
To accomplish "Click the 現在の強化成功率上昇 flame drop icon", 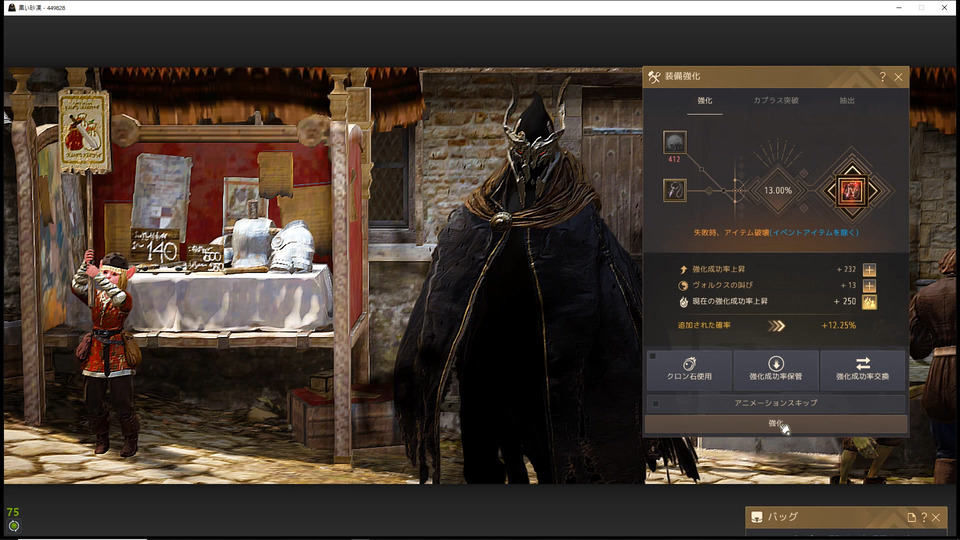I will [683, 301].
